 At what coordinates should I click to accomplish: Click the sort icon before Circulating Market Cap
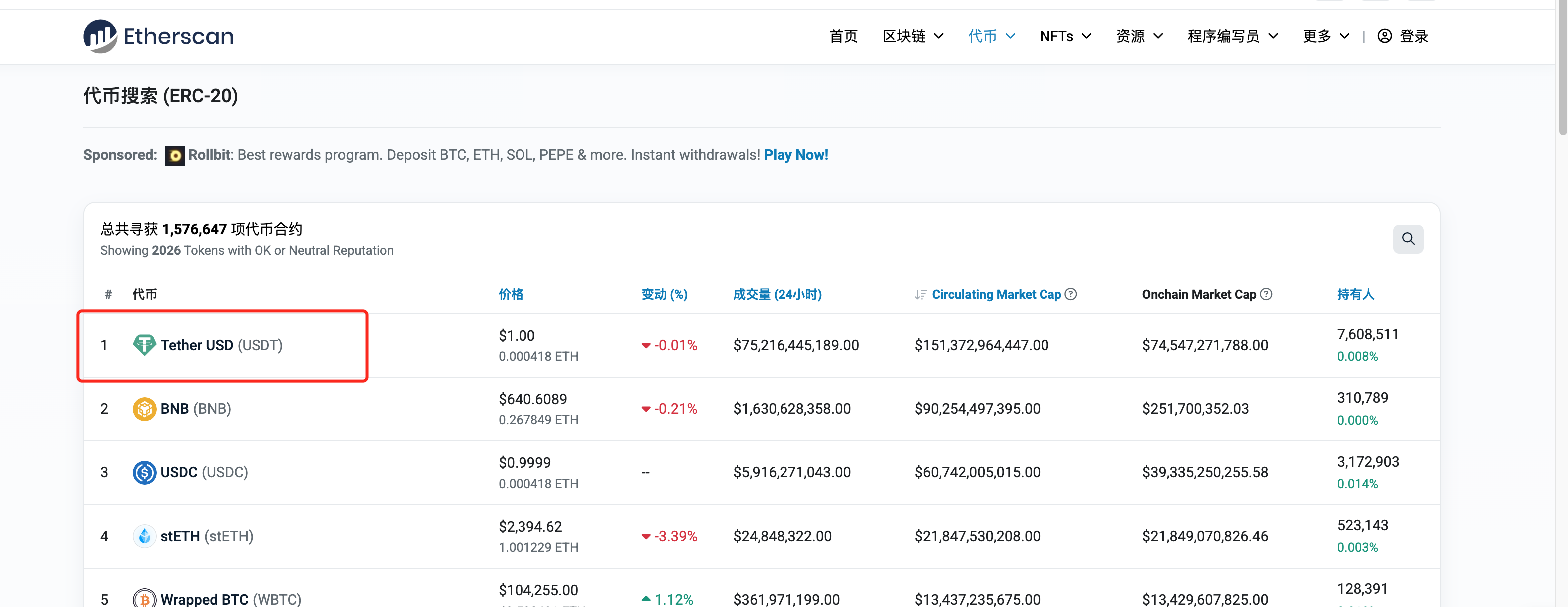click(x=920, y=295)
